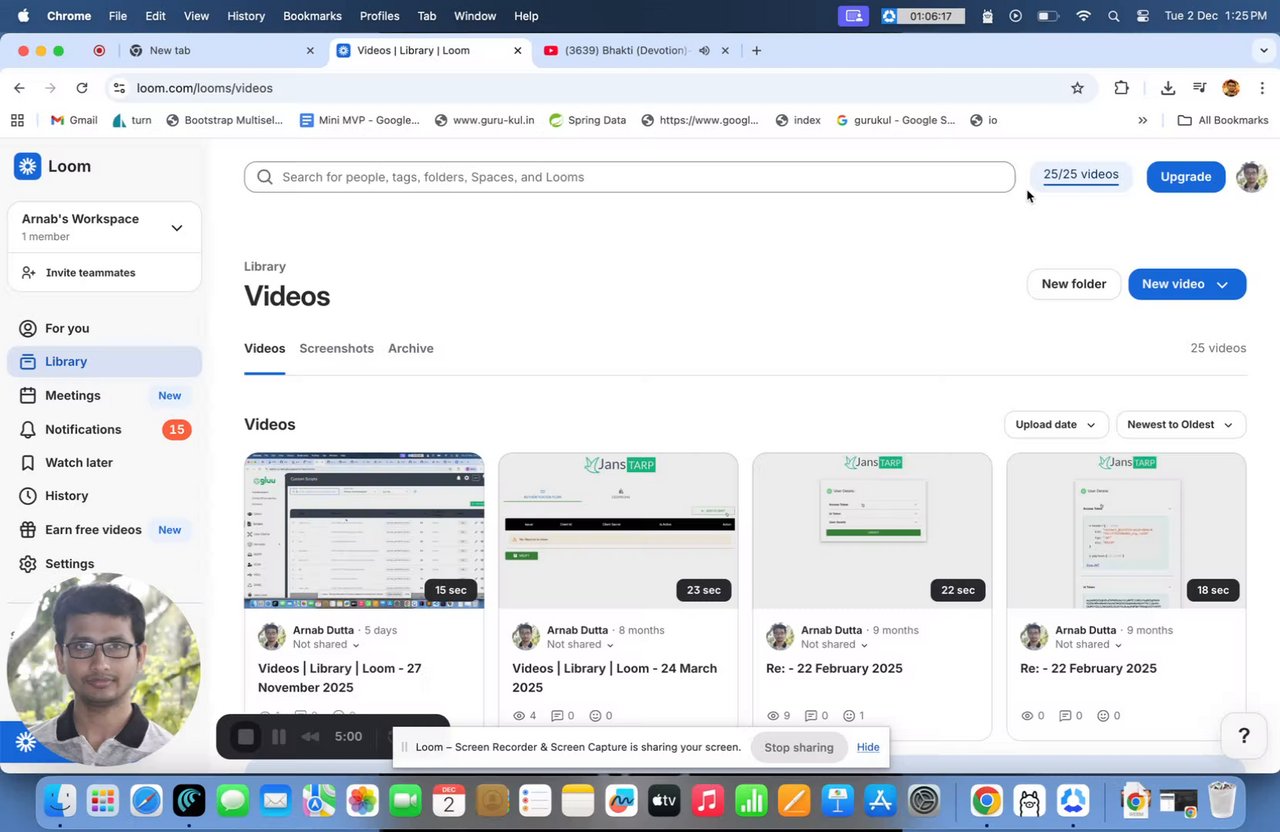Click the 25/25 videos usage indicator
This screenshot has width=1280, height=832.
[1081, 175]
